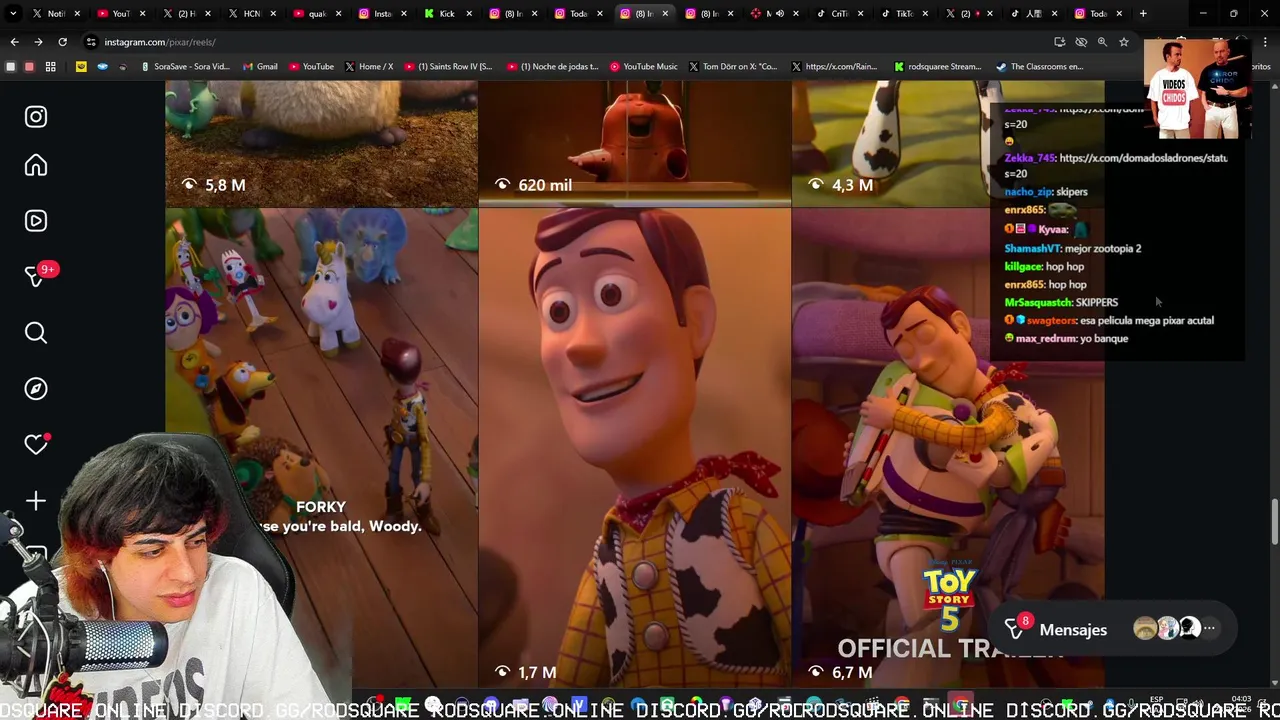
Task: Click the install/cast icon in address bar
Action: [1059, 42]
